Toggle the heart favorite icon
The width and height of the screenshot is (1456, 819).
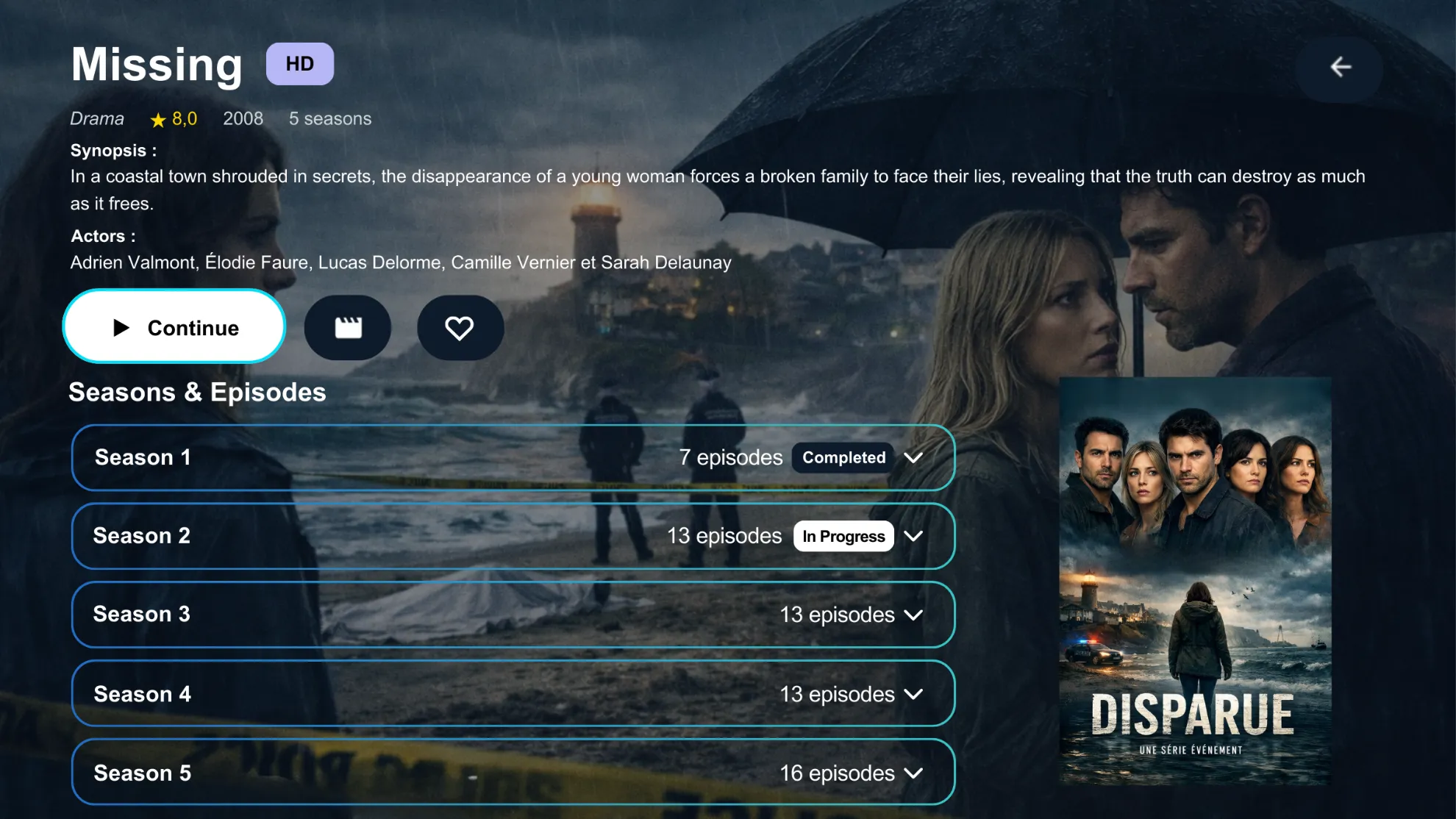[x=460, y=328]
